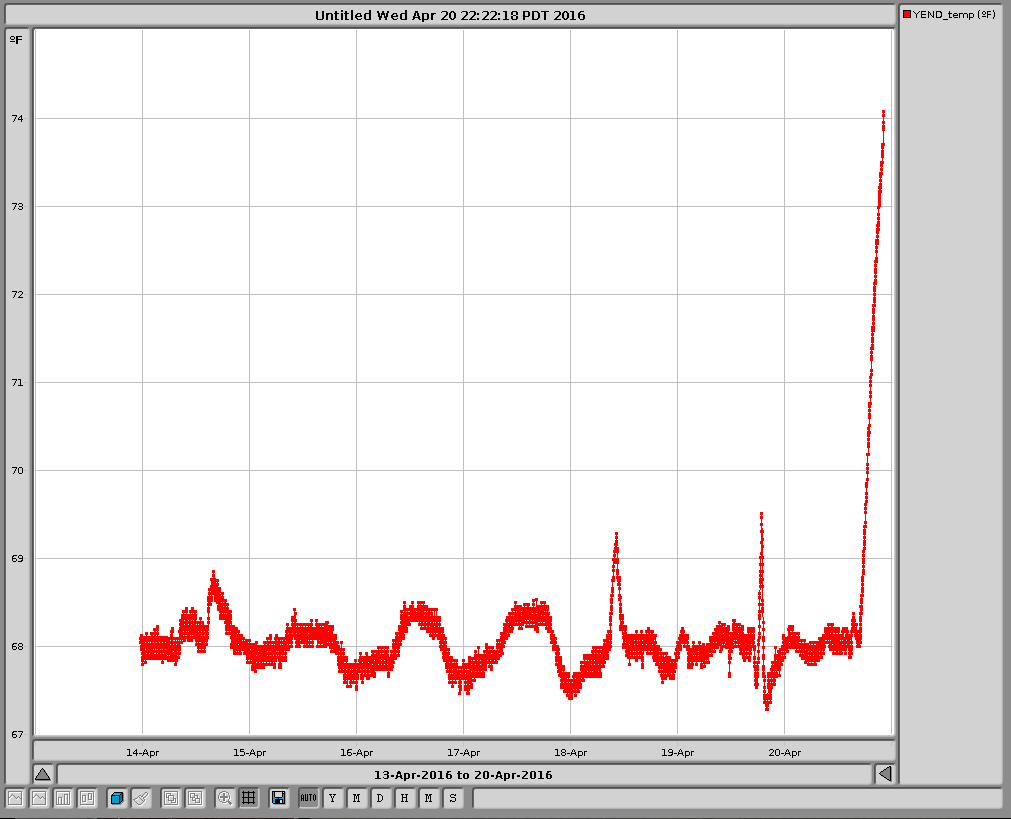Toggle the grid lines button
This screenshot has height=819, width=1011.
(248, 798)
